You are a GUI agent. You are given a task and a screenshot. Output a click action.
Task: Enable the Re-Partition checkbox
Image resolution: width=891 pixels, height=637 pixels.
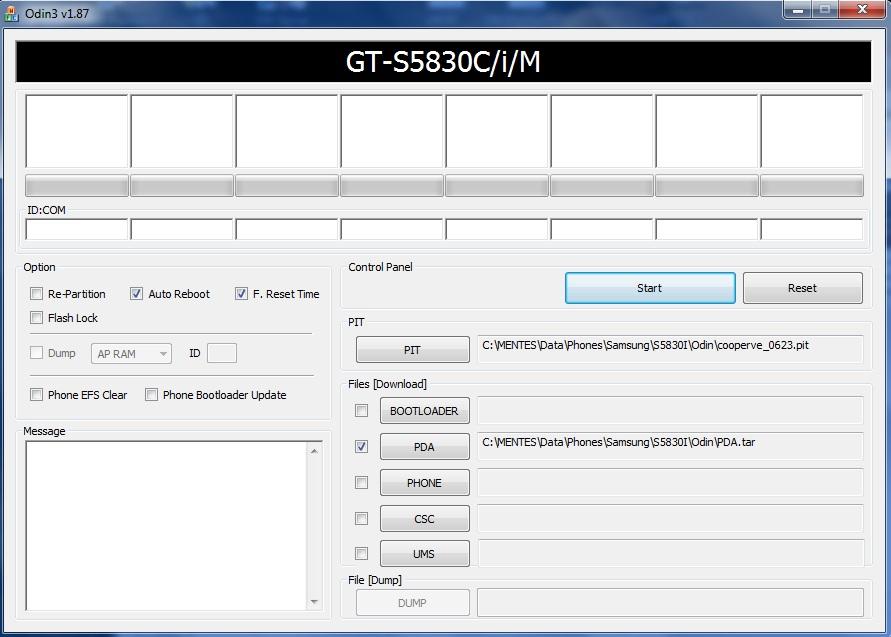tap(36, 294)
